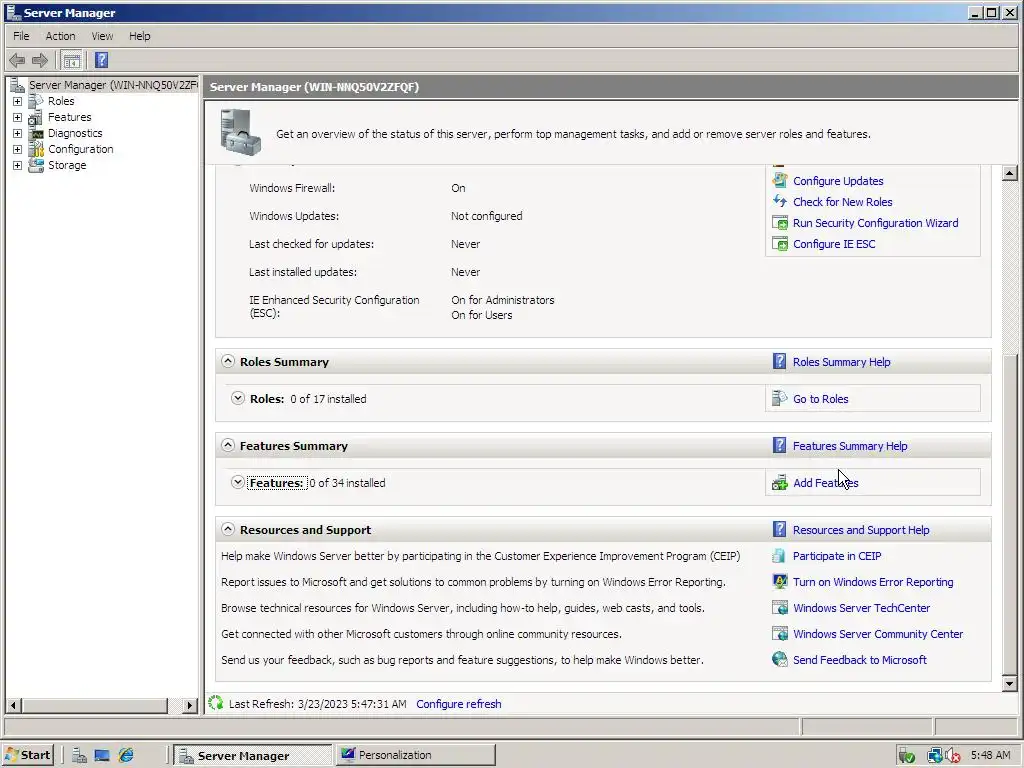1024x768 pixels.
Task: Click the Server Manager taskbar button
Action: 253,756
